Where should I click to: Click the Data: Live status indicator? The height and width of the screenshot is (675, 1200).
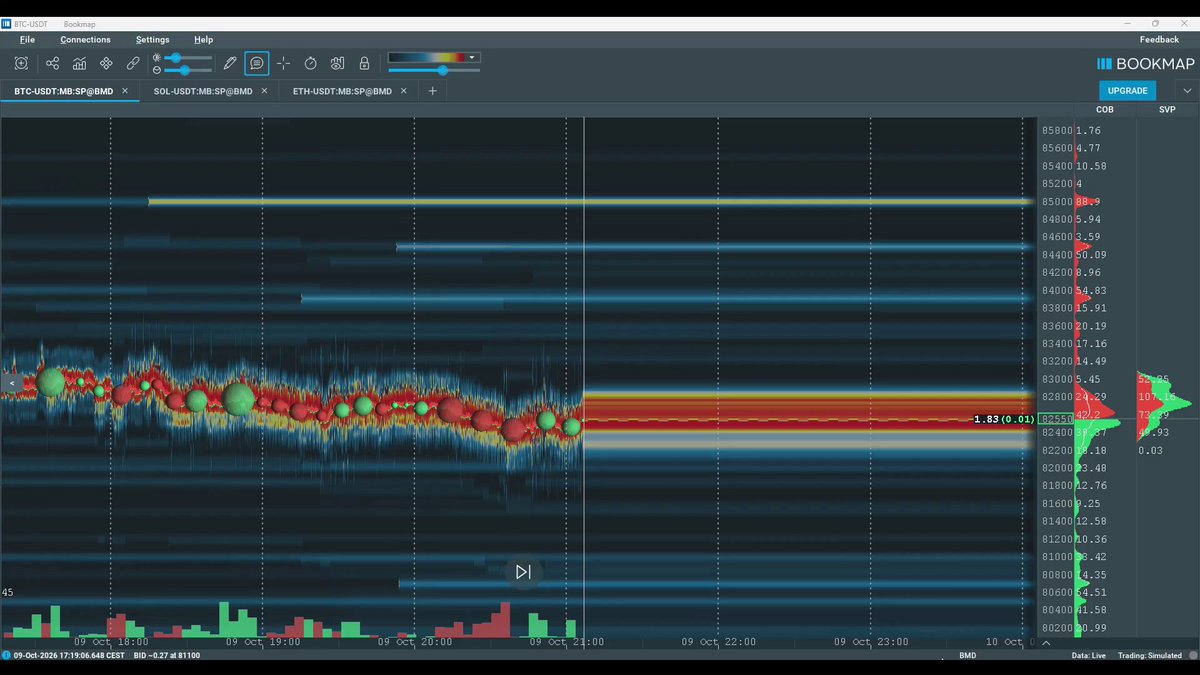click(1088, 656)
